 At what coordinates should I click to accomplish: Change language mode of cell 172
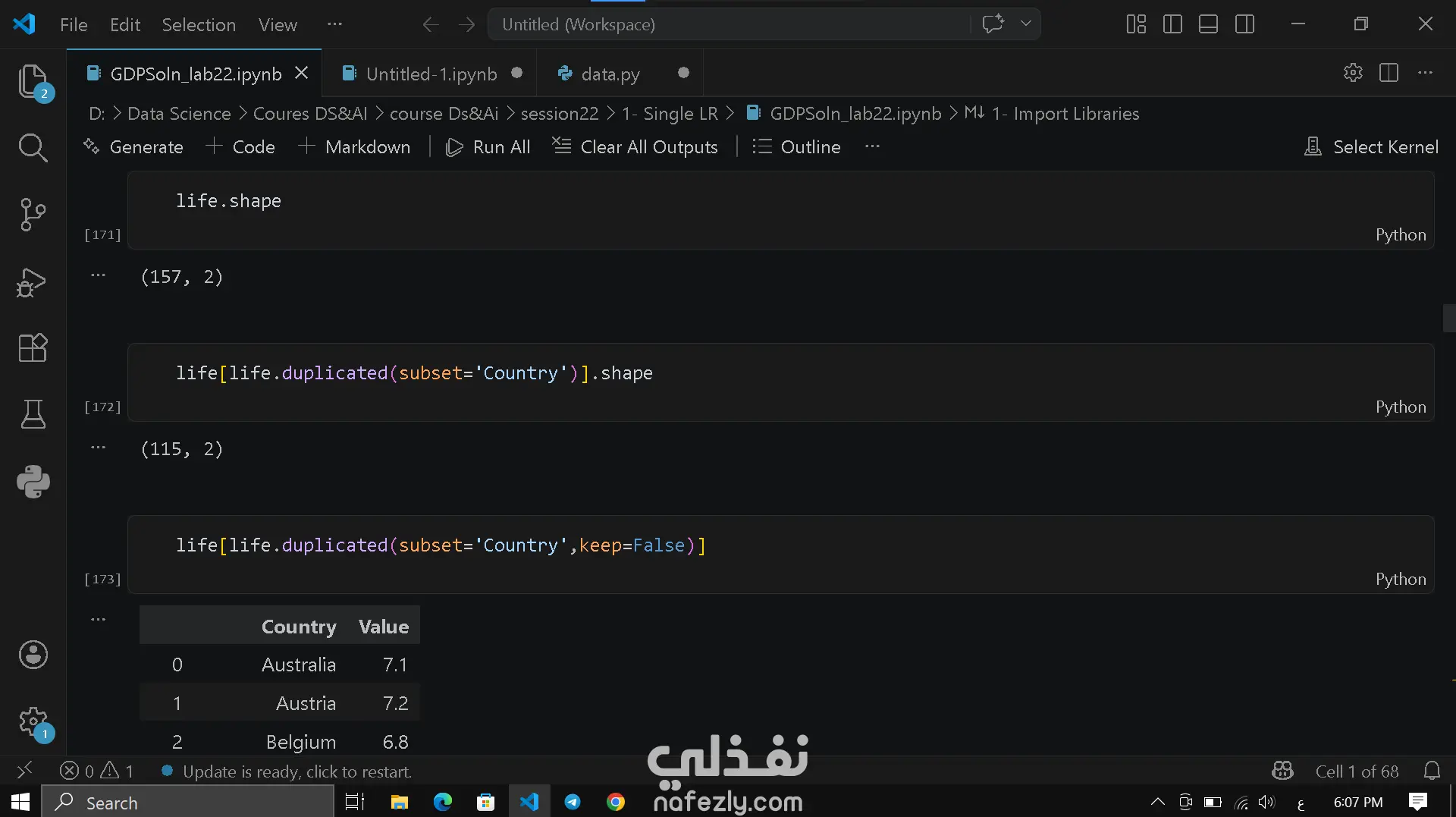(x=1401, y=407)
